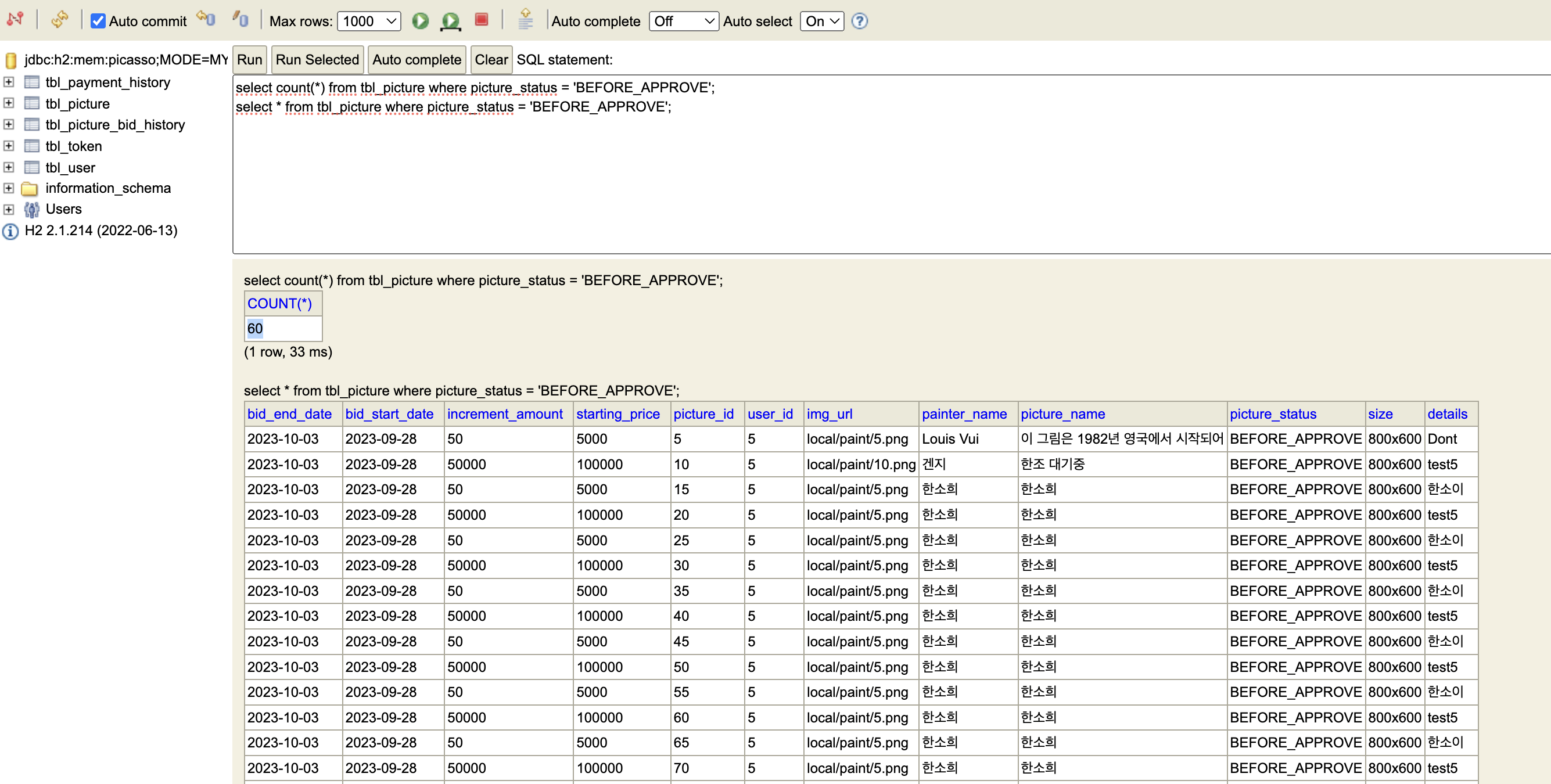Click the Refresh icon
Screen dimensions: 1551x784
(59, 20)
